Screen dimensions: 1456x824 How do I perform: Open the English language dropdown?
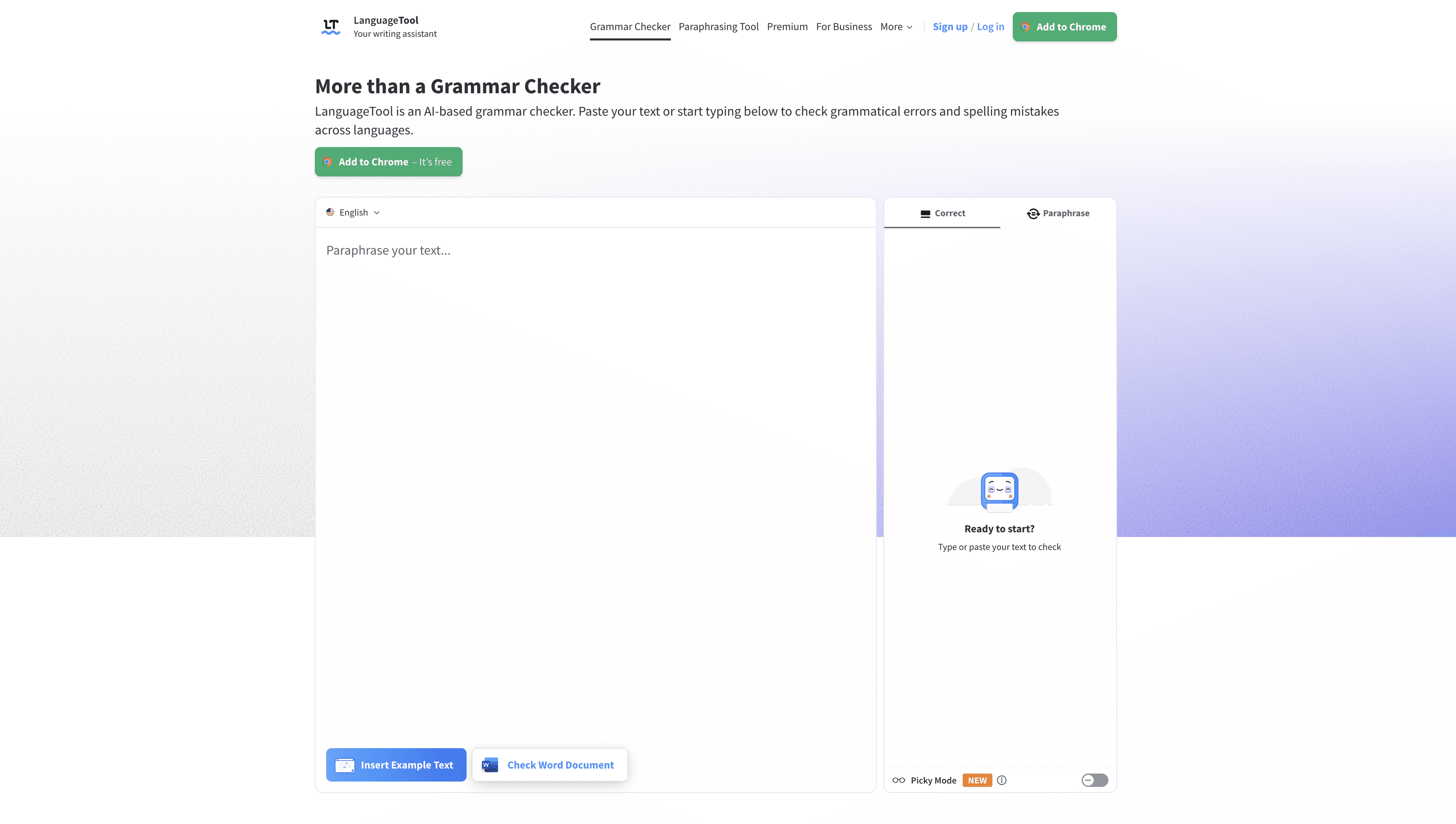click(353, 212)
